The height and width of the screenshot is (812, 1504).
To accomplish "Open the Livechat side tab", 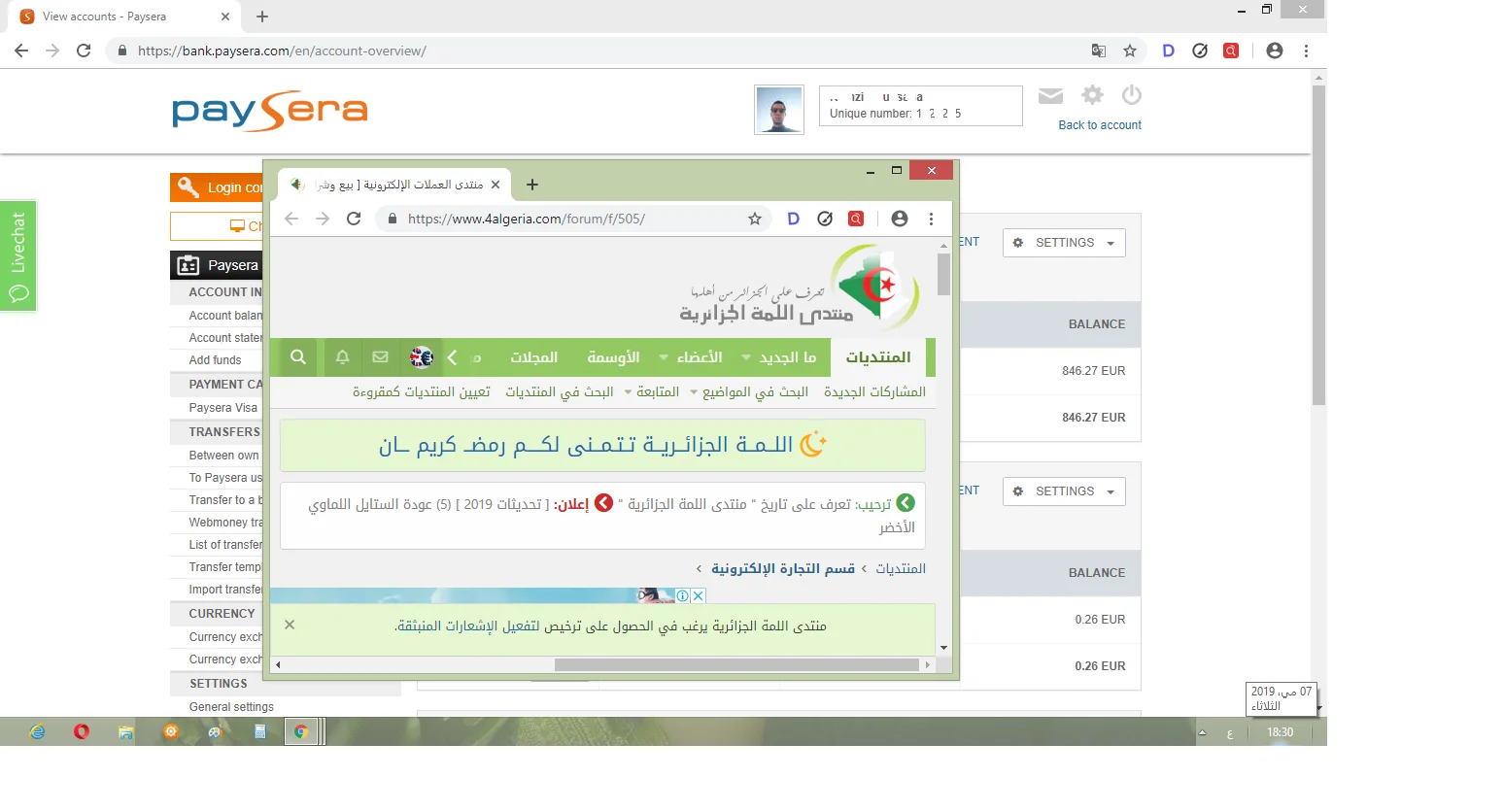I will pyautogui.click(x=18, y=256).
